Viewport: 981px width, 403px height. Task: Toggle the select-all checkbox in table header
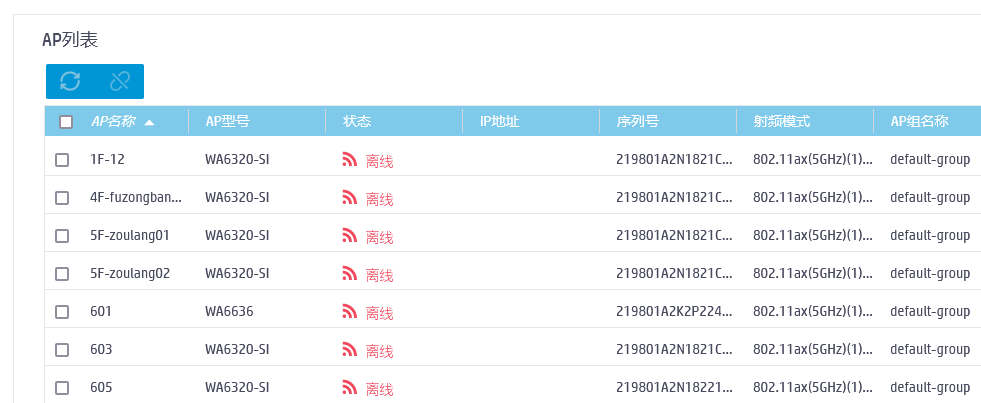pos(66,122)
